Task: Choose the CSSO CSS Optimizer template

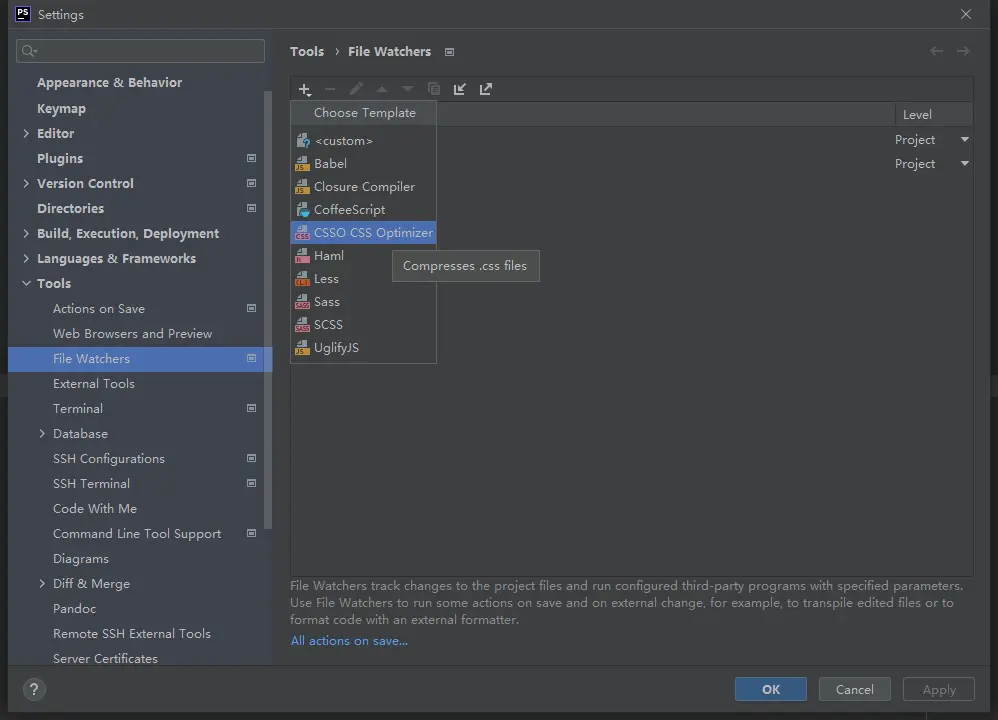Action: tap(363, 232)
